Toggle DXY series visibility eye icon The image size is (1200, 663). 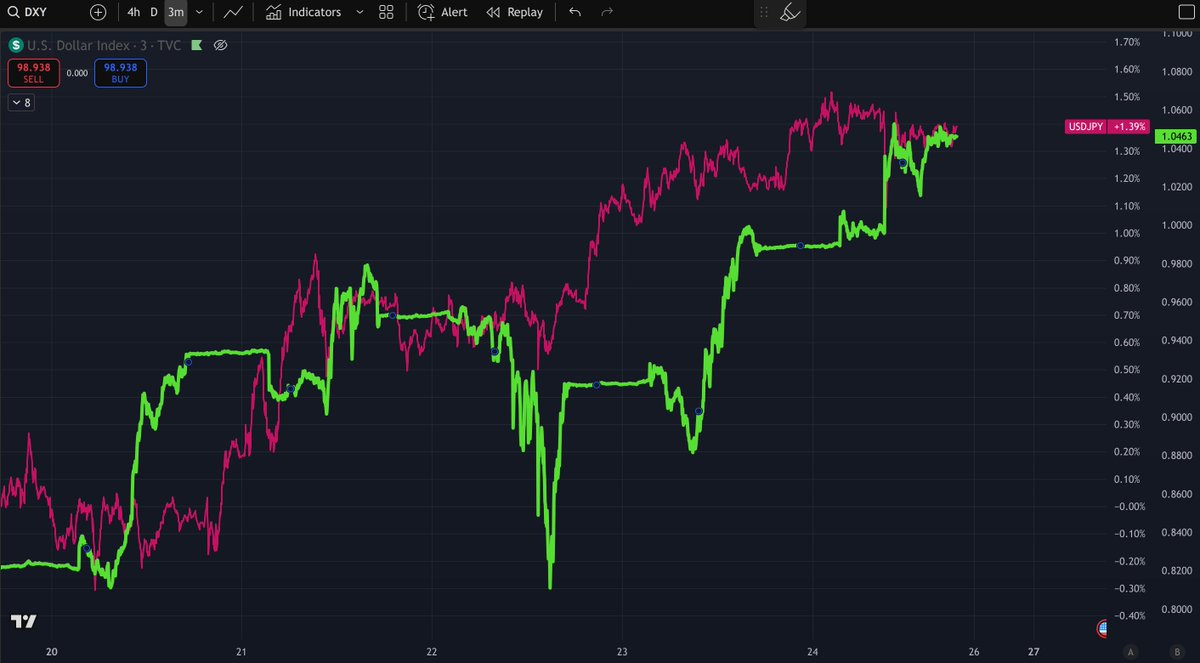tap(221, 45)
